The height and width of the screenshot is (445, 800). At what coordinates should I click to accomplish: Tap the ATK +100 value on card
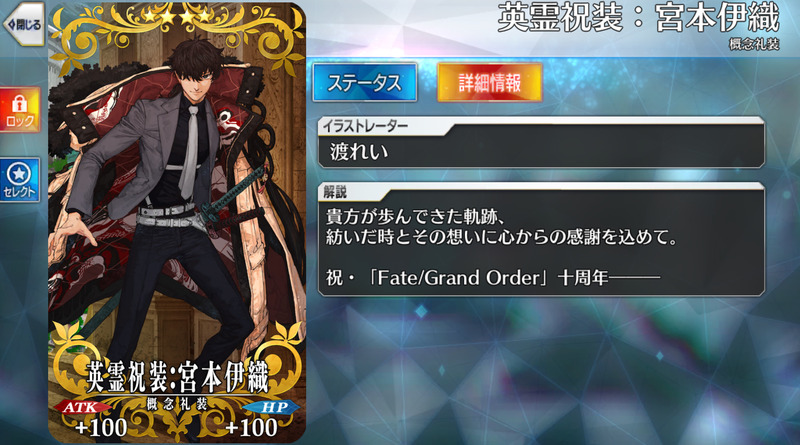(x=101, y=428)
